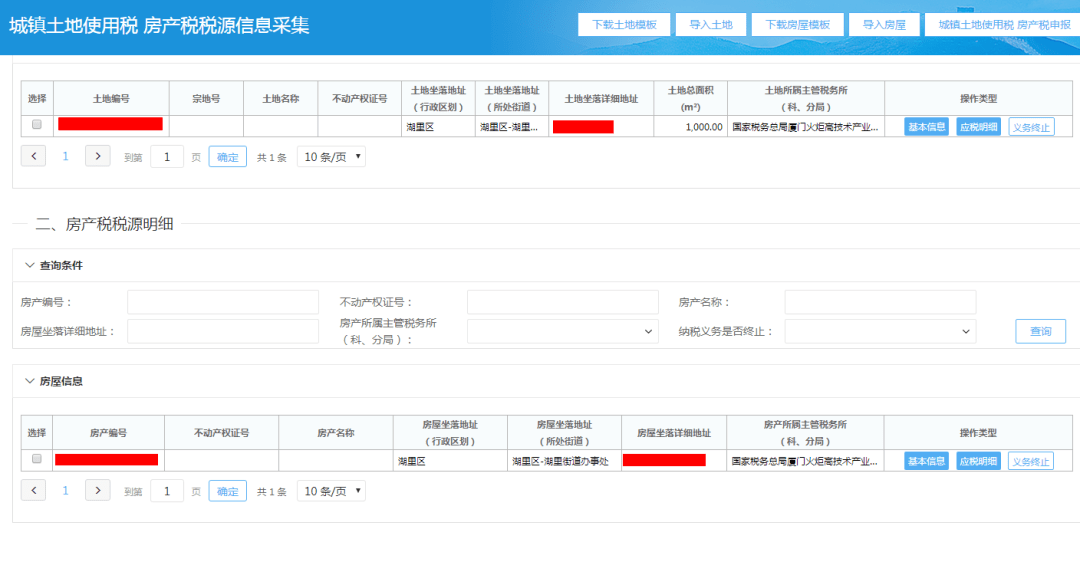Tick the checkbox in the house table row

[37, 459]
